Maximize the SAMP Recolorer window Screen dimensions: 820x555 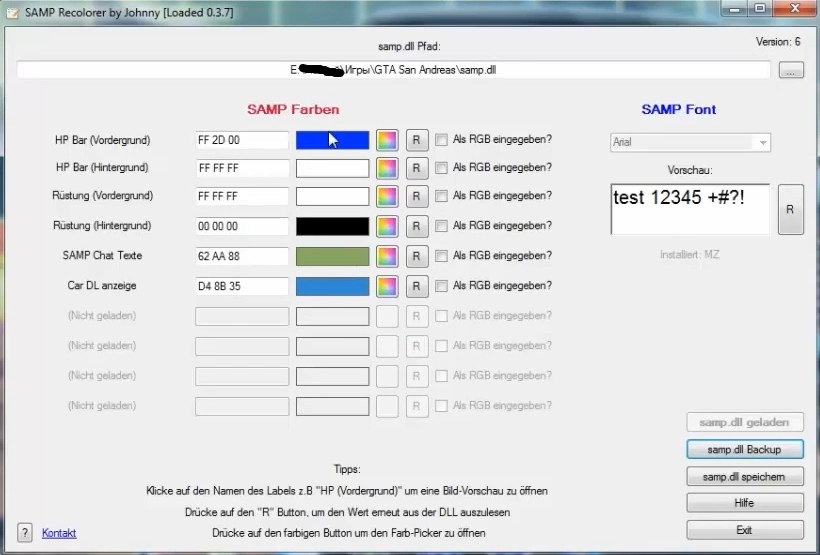[x=760, y=8]
